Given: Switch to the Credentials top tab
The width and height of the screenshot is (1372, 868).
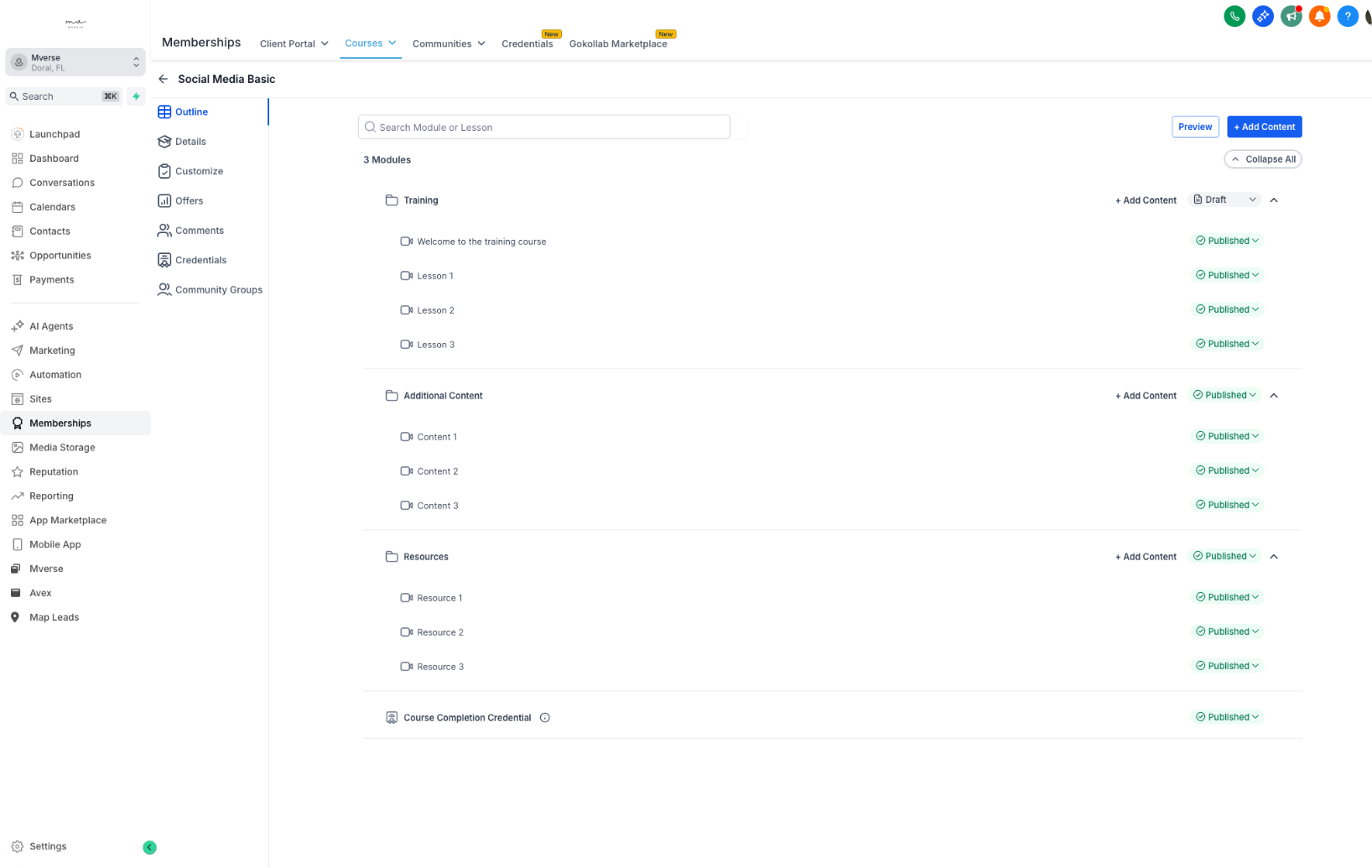Looking at the screenshot, I should point(527,44).
